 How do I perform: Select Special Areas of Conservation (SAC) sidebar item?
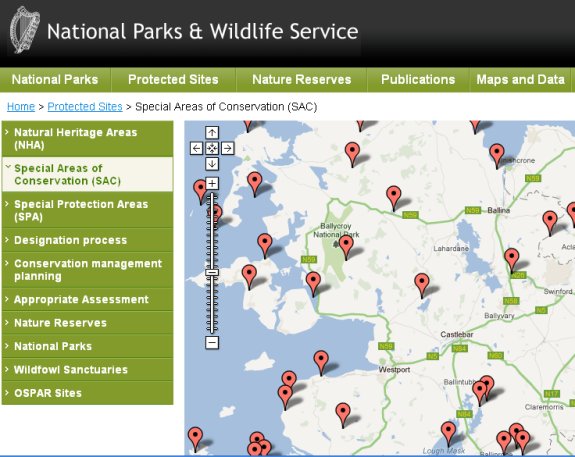pos(87,175)
